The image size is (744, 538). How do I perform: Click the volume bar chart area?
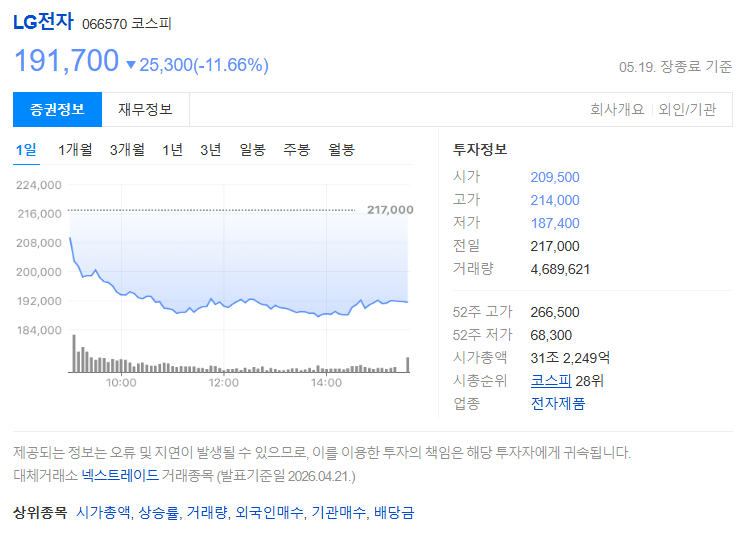click(238, 353)
